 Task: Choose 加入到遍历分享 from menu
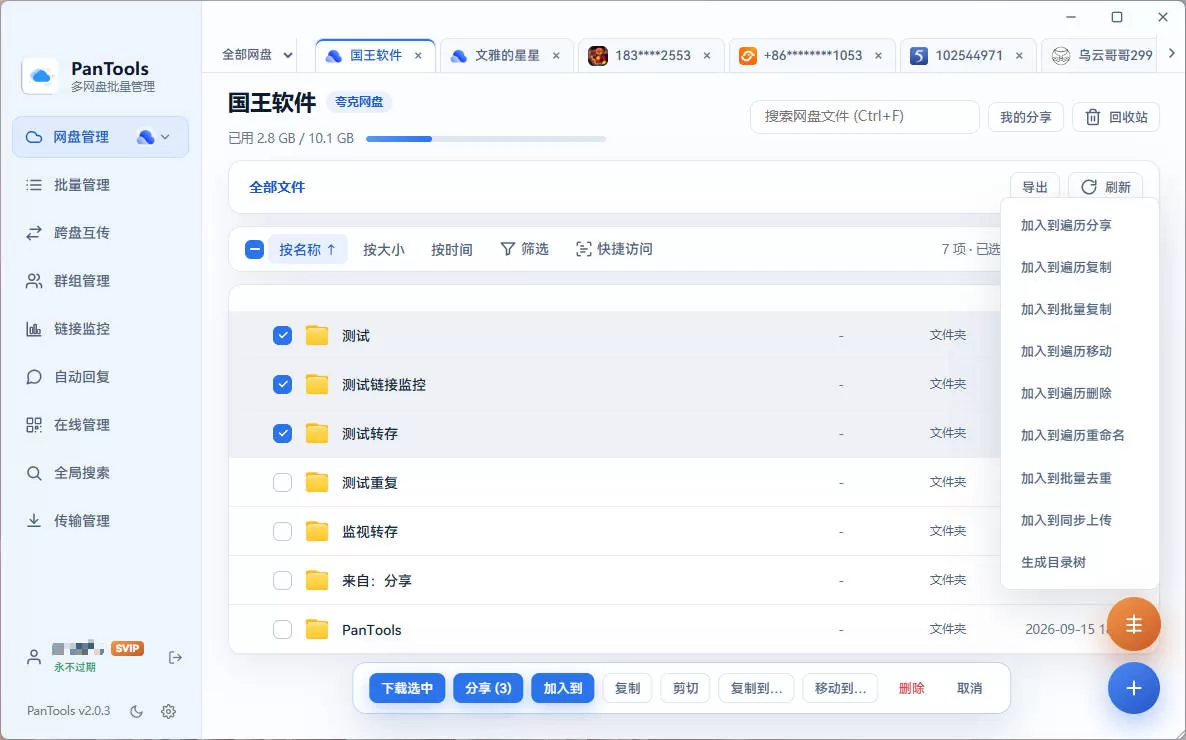click(x=1079, y=225)
